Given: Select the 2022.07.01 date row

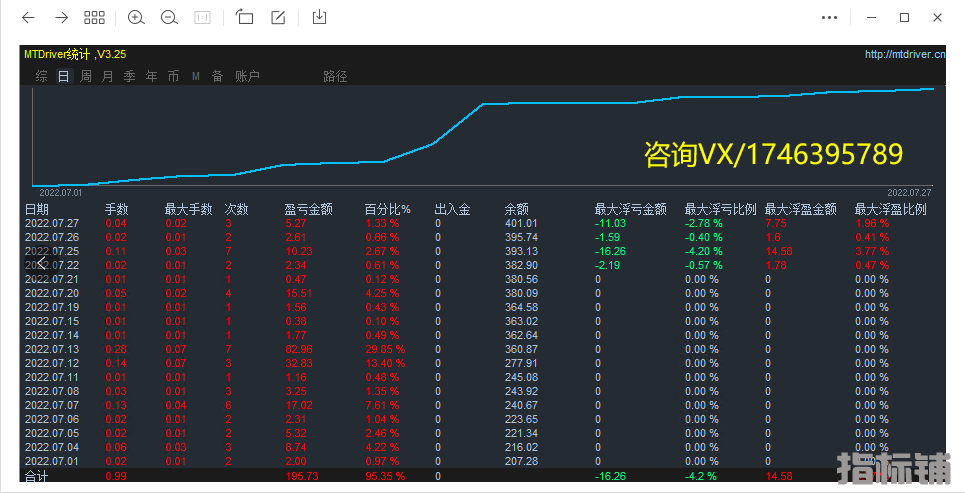Looking at the screenshot, I should point(52,461).
